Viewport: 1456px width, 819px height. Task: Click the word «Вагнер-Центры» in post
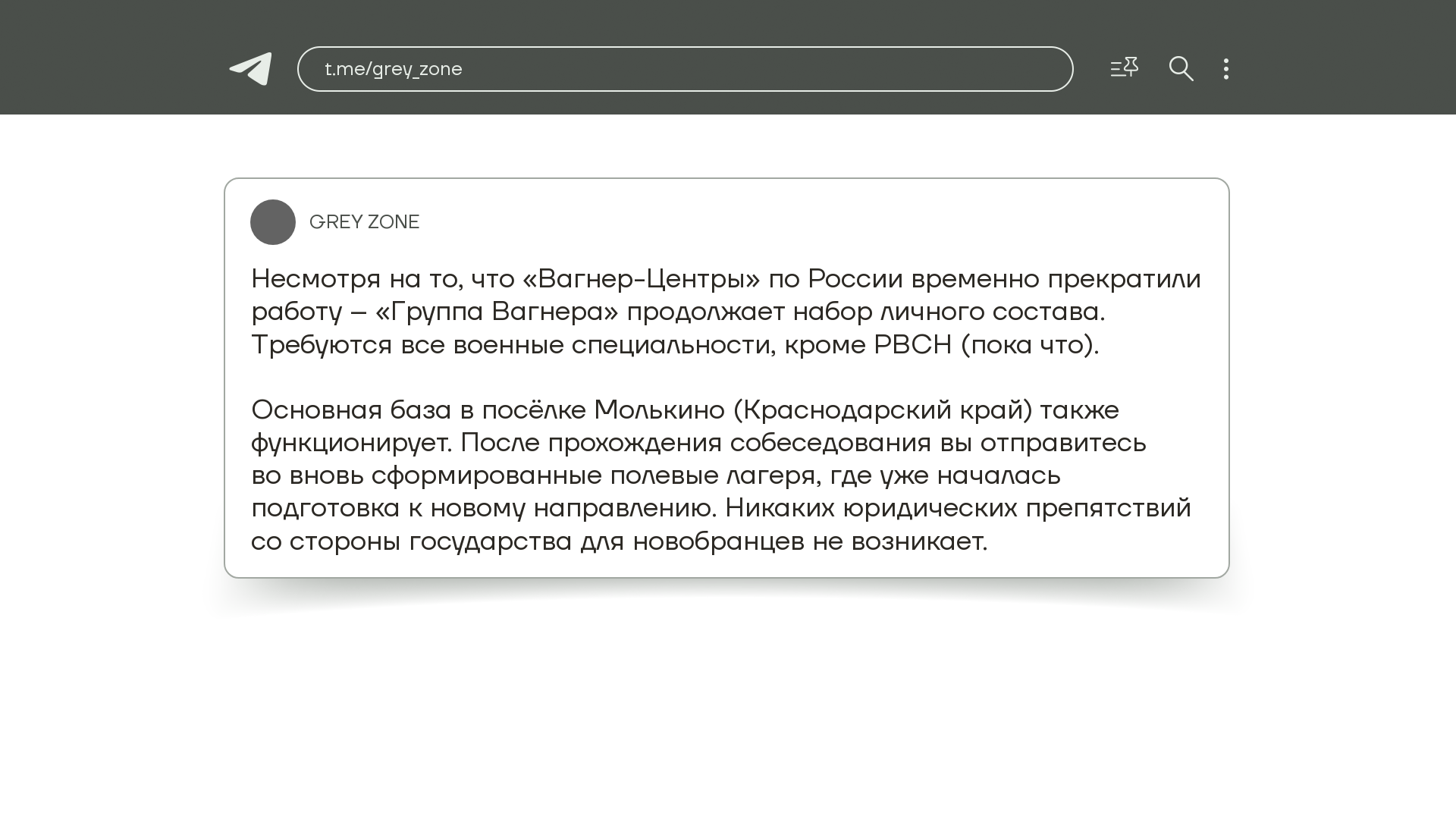click(x=641, y=279)
